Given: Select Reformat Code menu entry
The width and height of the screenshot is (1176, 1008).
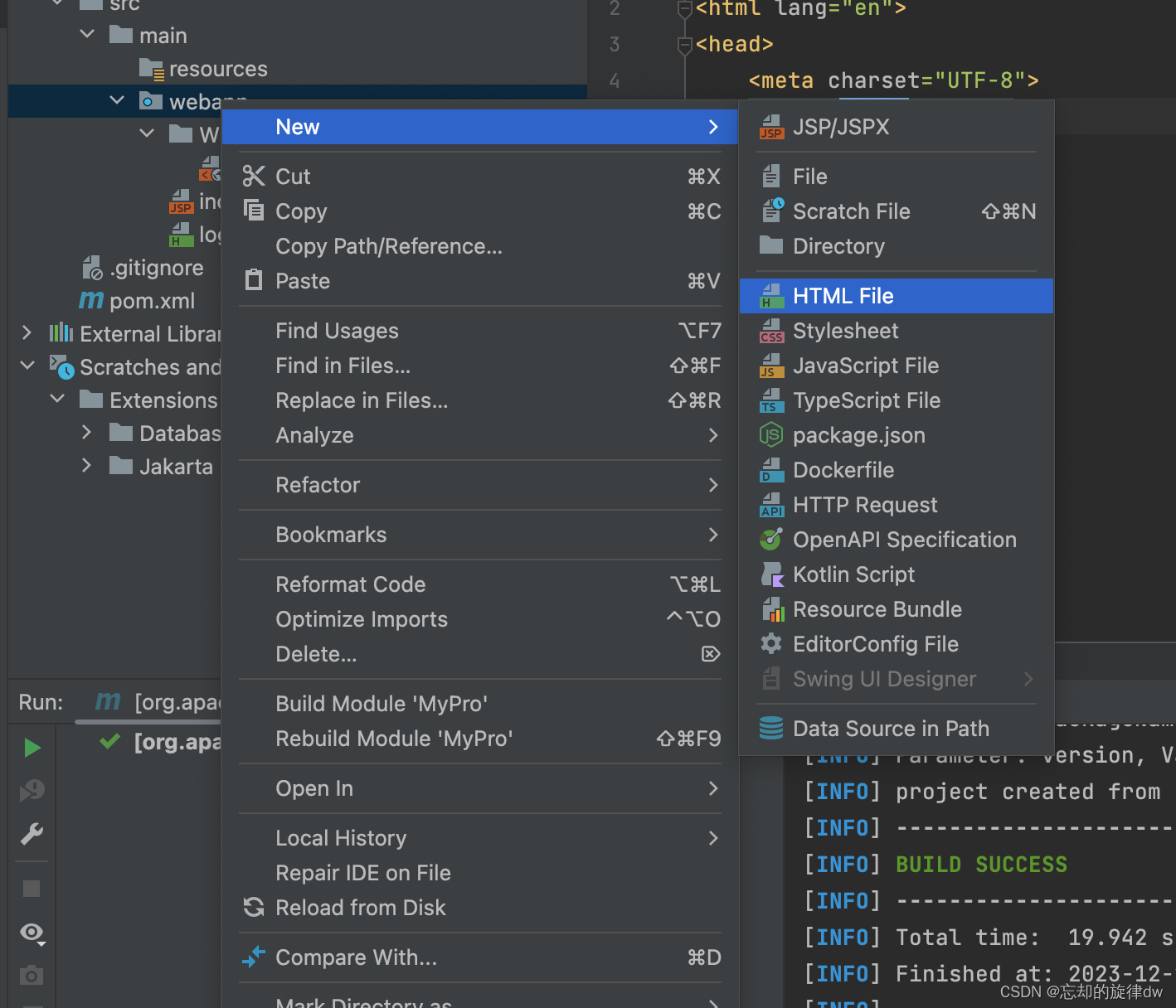Looking at the screenshot, I should pyautogui.click(x=479, y=584).
